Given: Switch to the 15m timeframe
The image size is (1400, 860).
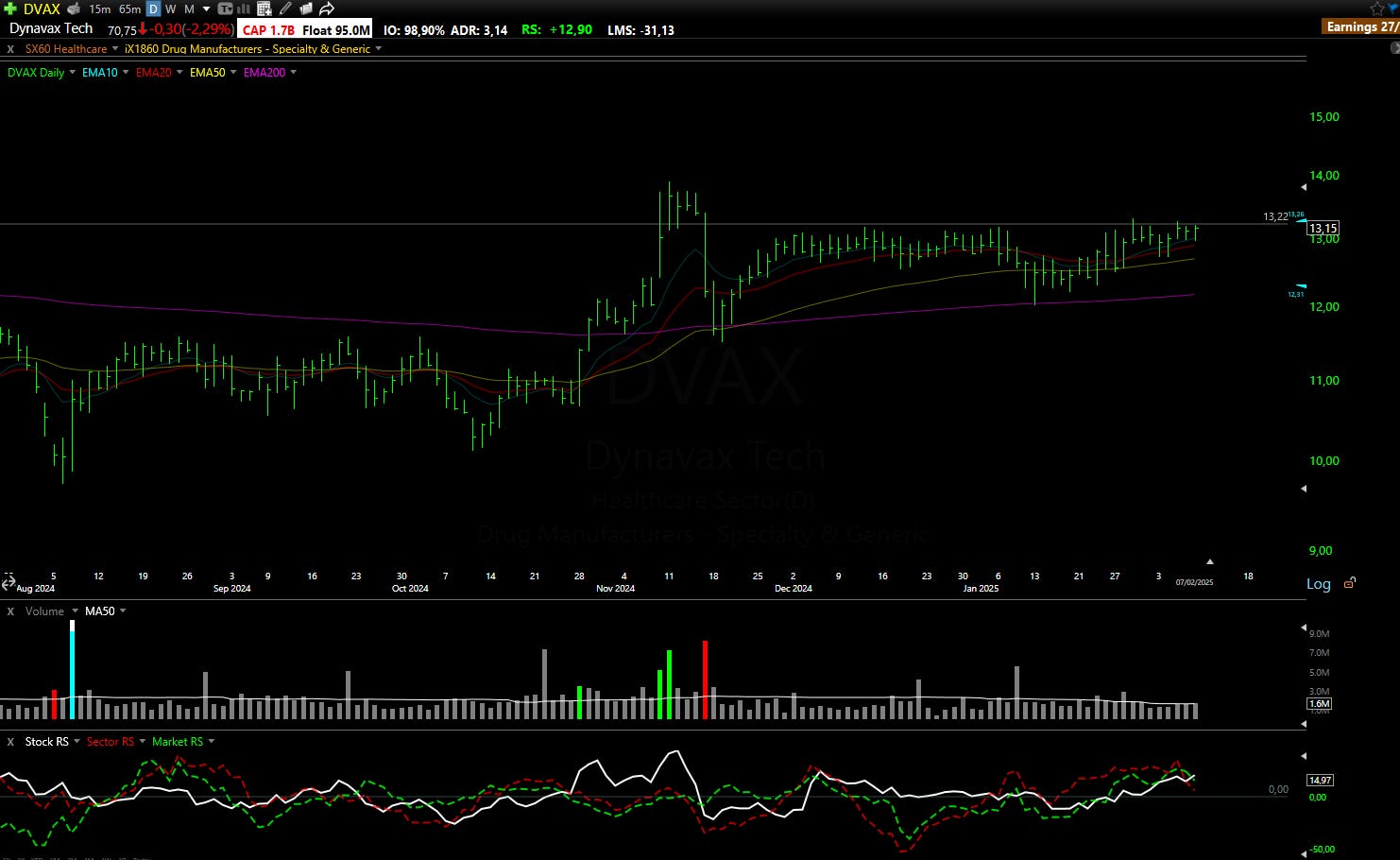Looking at the screenshot, I should [x=99, y=9].
